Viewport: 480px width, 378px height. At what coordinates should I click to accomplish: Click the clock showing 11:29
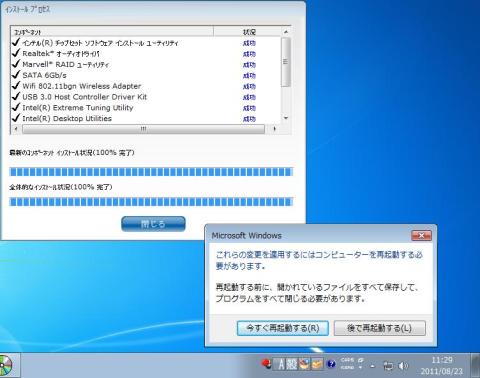(442, 365)
